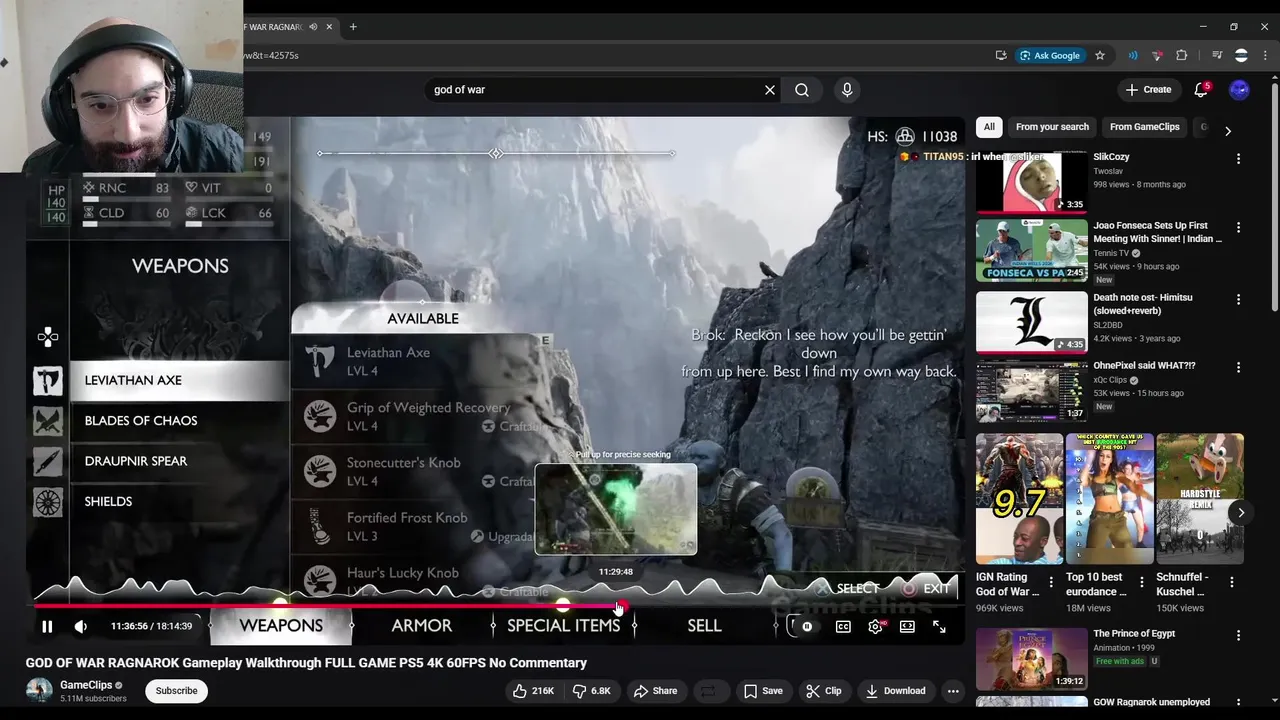1280x720 pixels.
Task: Save the video with the Save button
Action: (x=763, y=691)
